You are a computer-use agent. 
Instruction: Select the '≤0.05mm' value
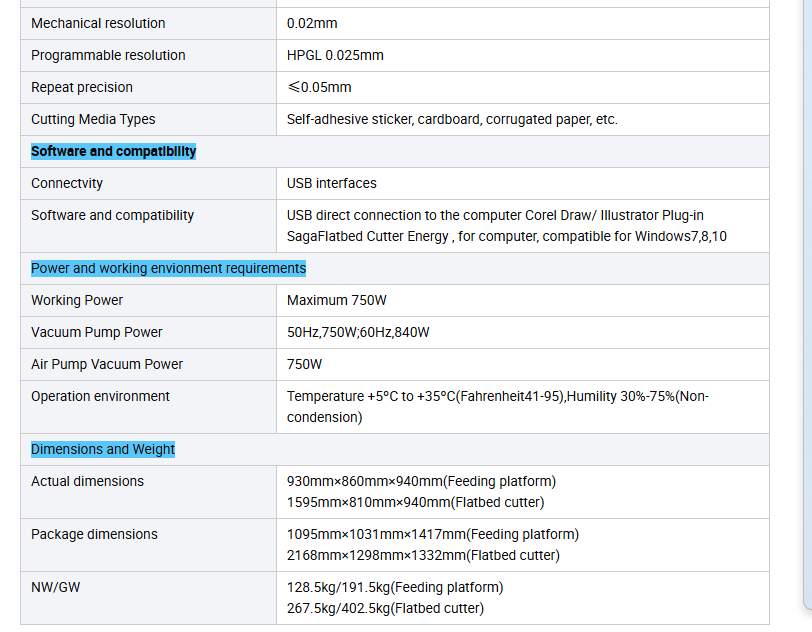point(319,87)
